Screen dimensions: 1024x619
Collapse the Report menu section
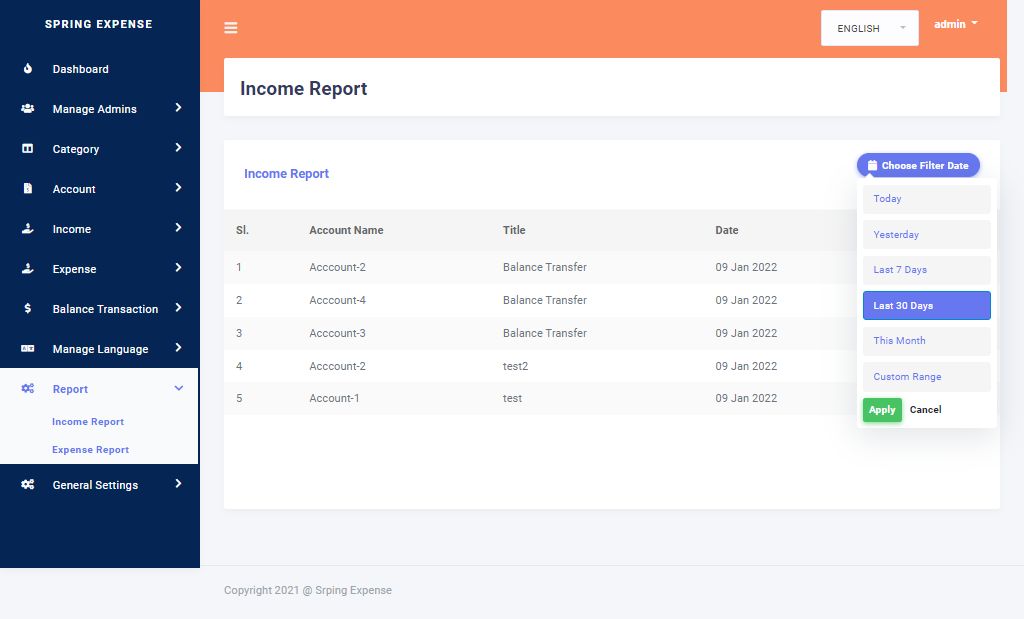[178, 389]
